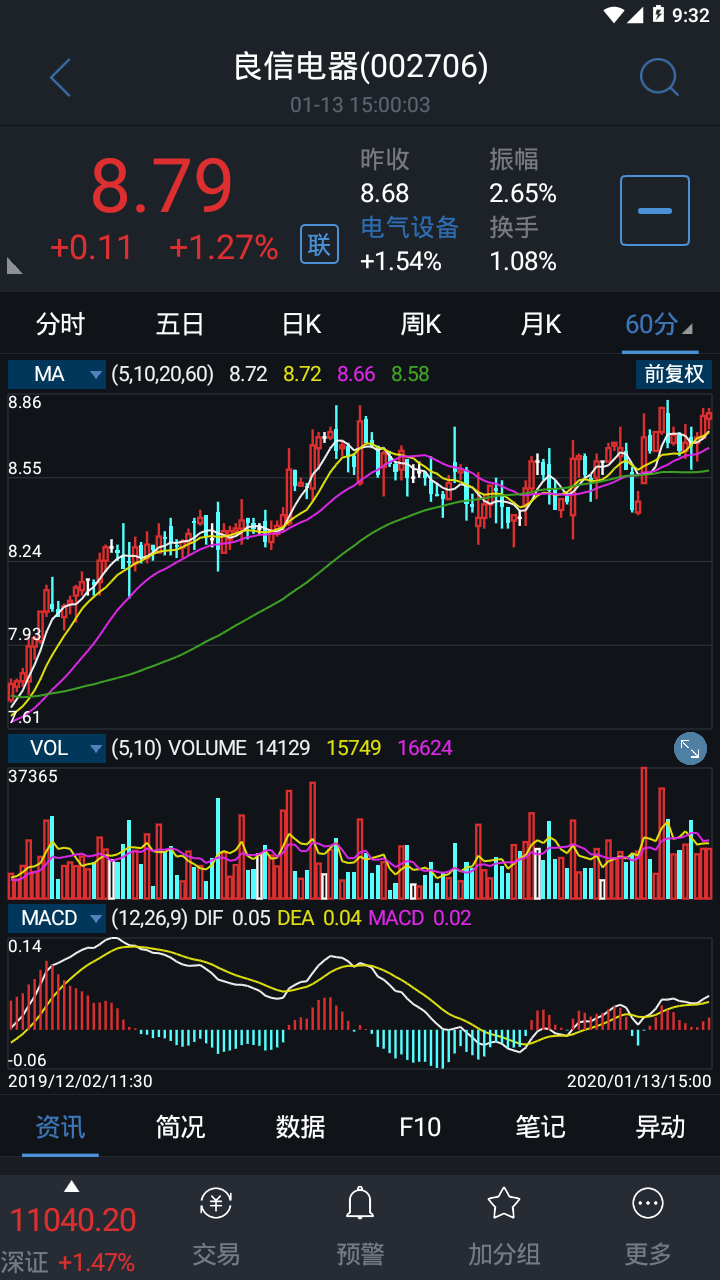The image size is (720, 1280).
Task: Expand chart with fullscreen arrows icon
Action: point(690,748)
